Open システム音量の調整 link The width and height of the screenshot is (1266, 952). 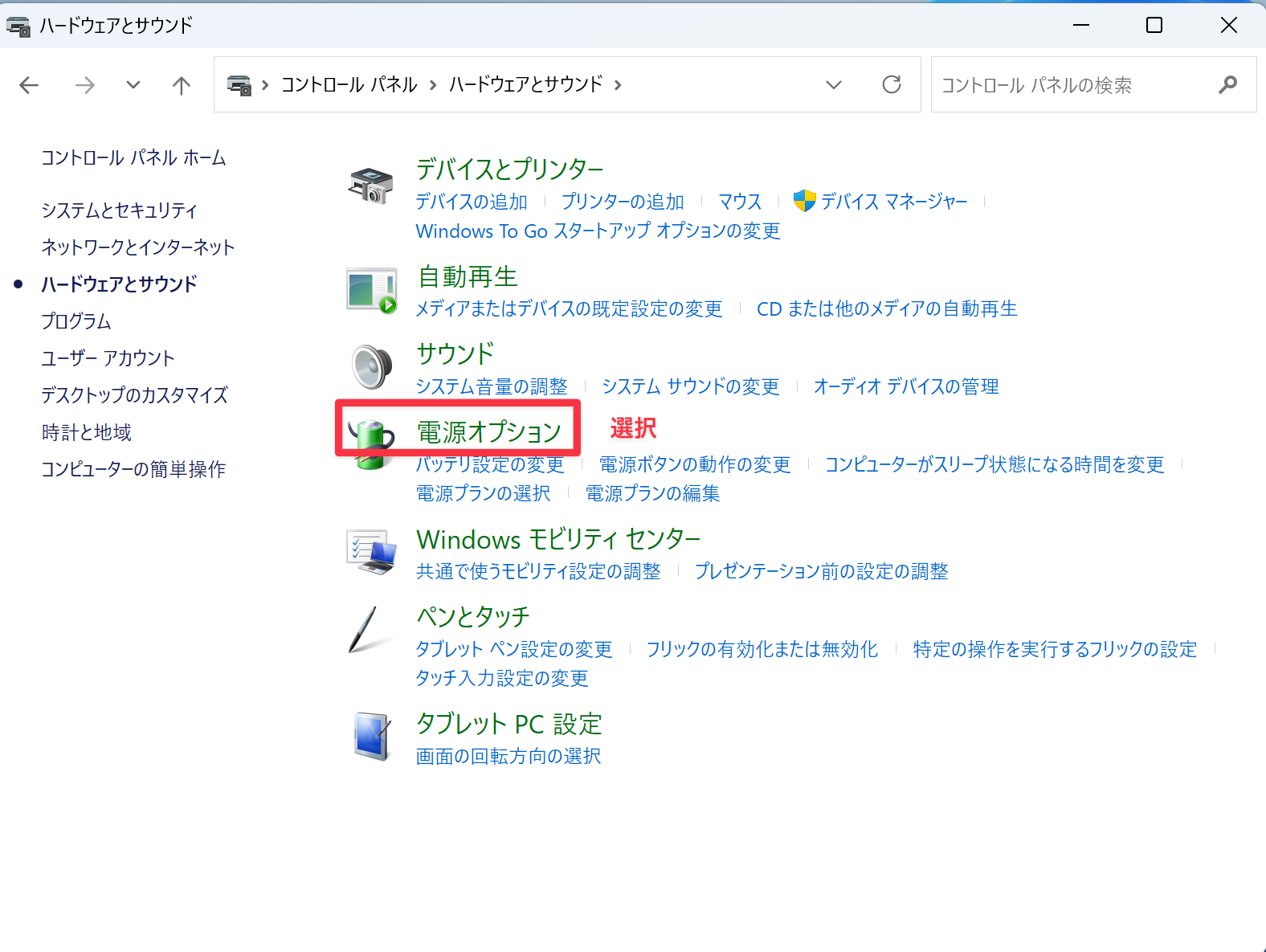[491, 386]
